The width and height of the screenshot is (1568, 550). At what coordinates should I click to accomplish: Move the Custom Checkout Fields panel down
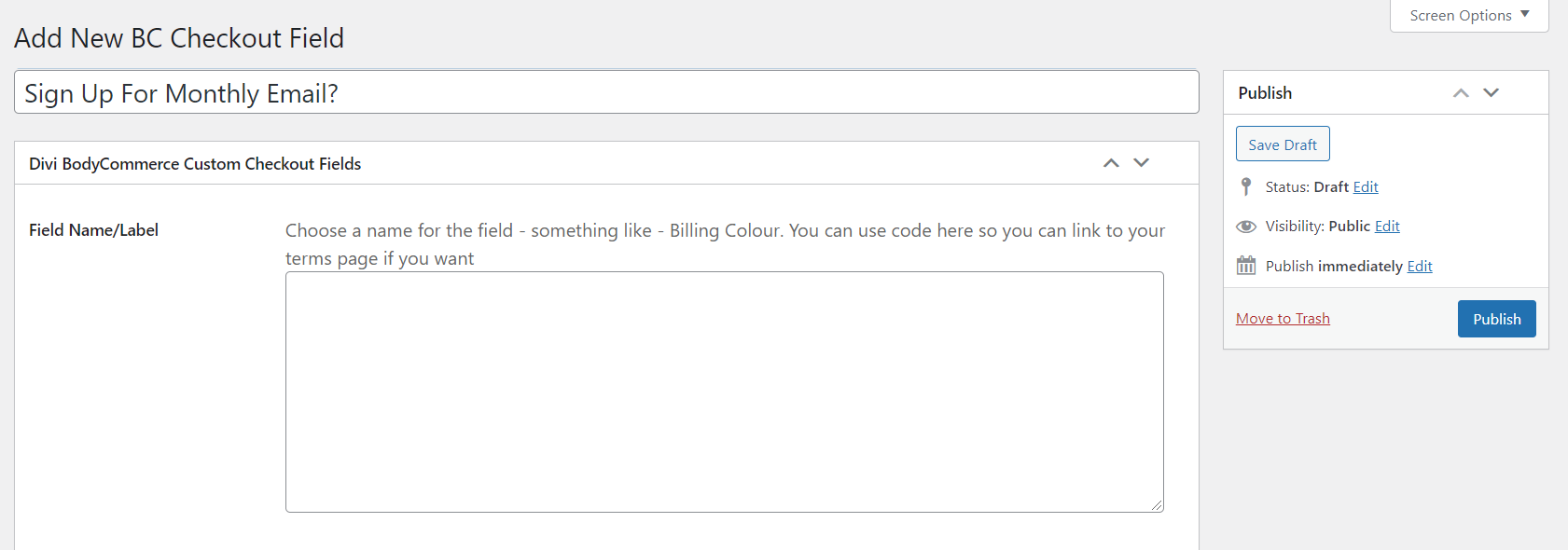pyautogui.click(x=1141, y=163)
